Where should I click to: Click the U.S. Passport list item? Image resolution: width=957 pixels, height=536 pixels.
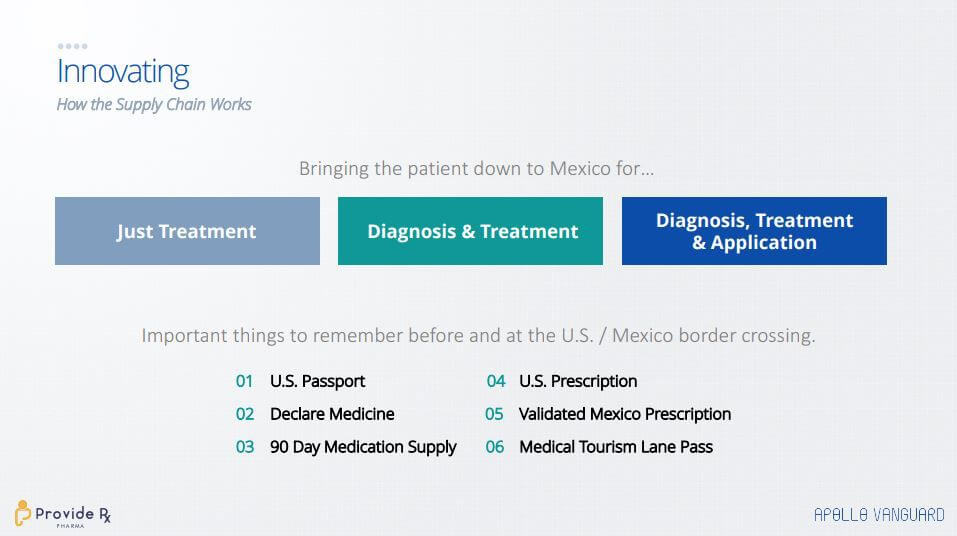click(317, 382)
